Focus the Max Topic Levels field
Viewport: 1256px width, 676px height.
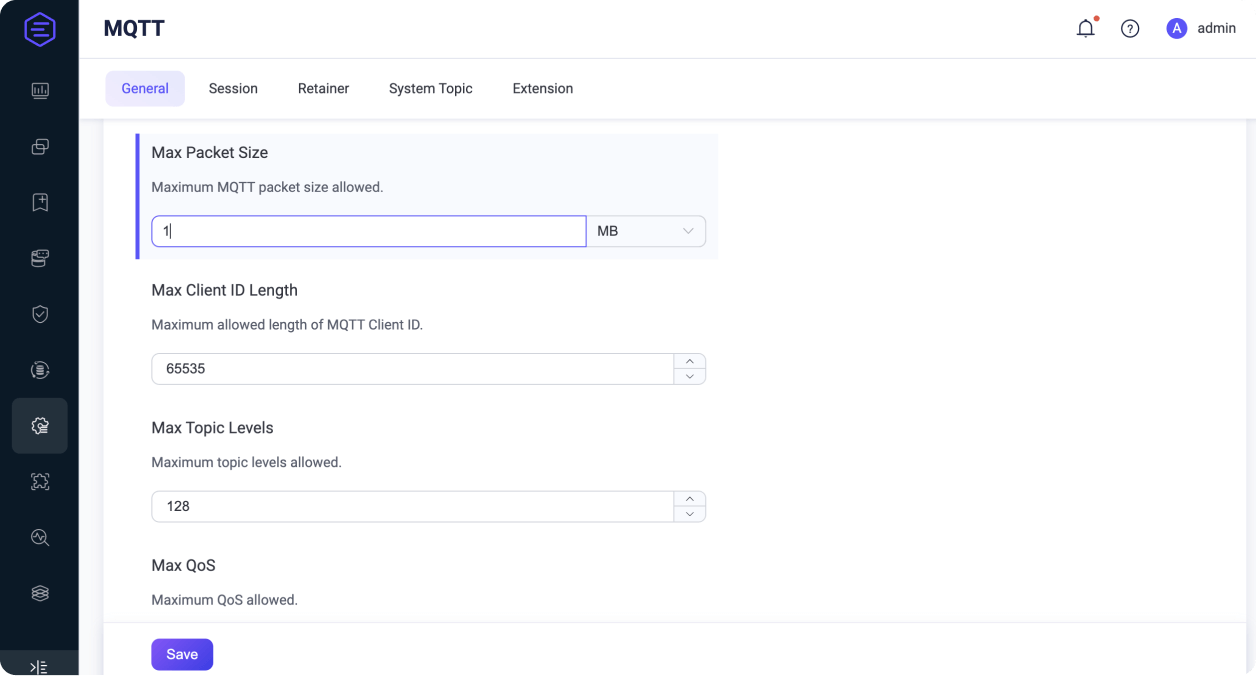413,506
